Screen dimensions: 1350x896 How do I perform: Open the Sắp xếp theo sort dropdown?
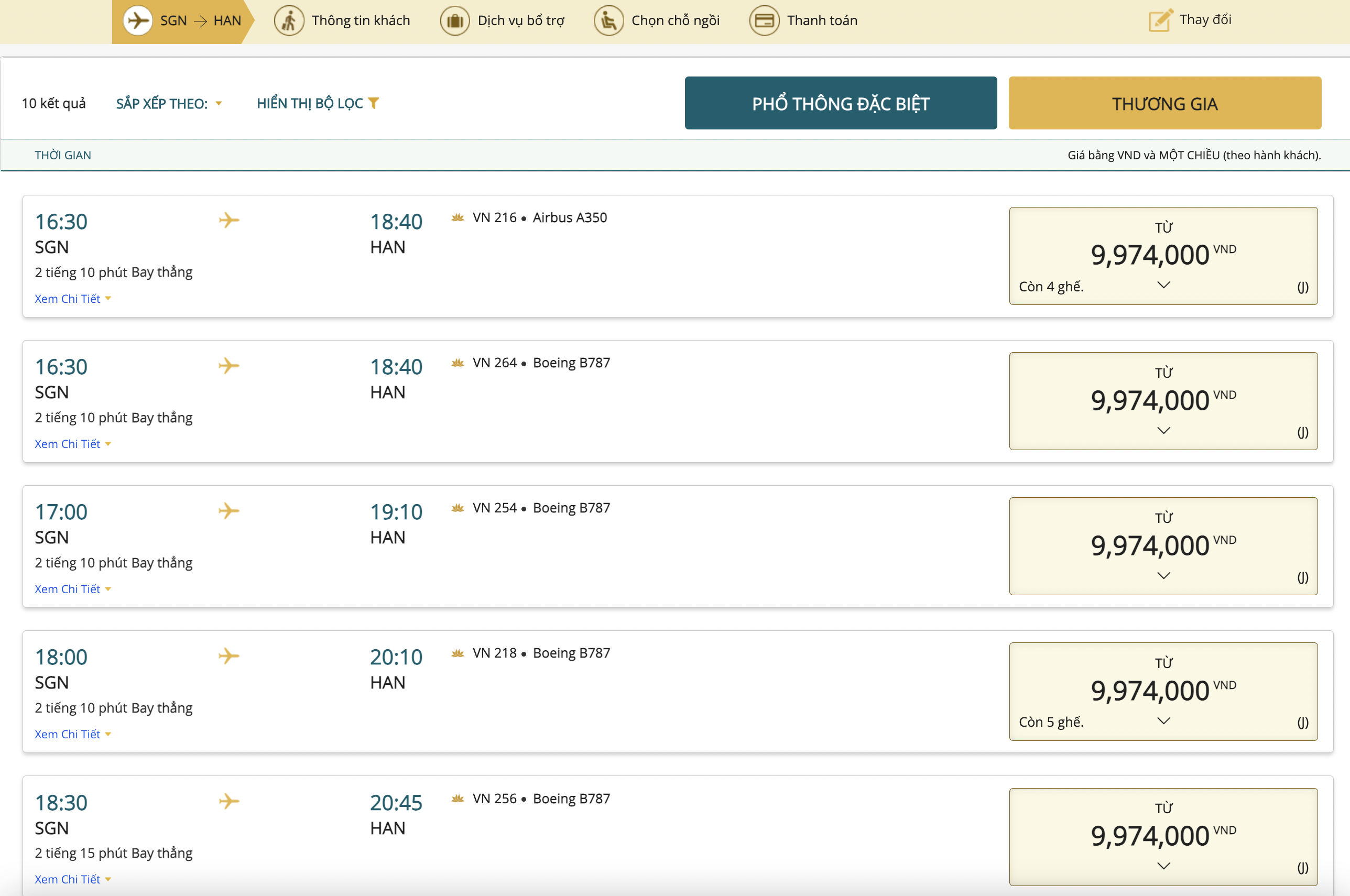[x=169, y=103]
